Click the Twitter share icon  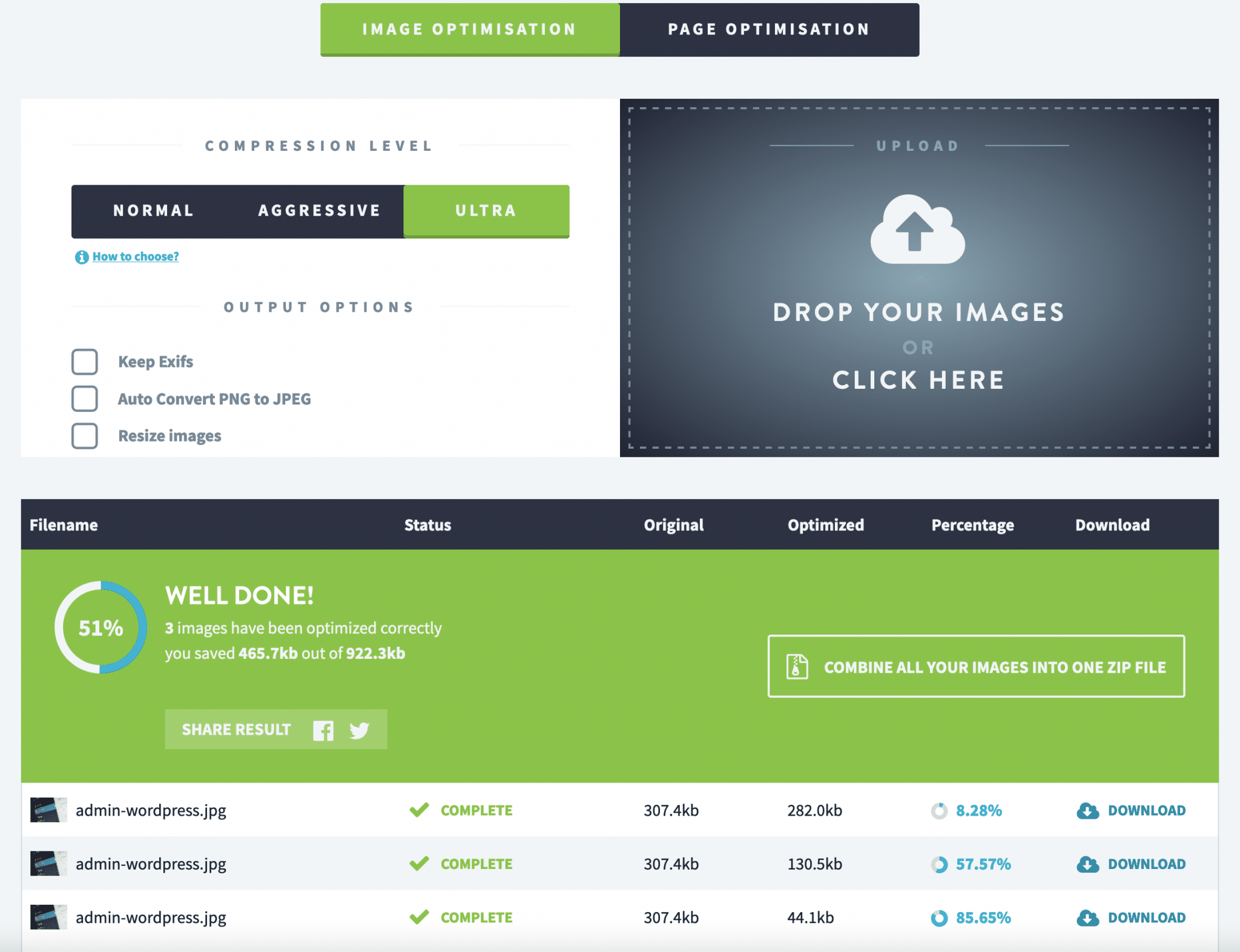(x=359, y=730)
